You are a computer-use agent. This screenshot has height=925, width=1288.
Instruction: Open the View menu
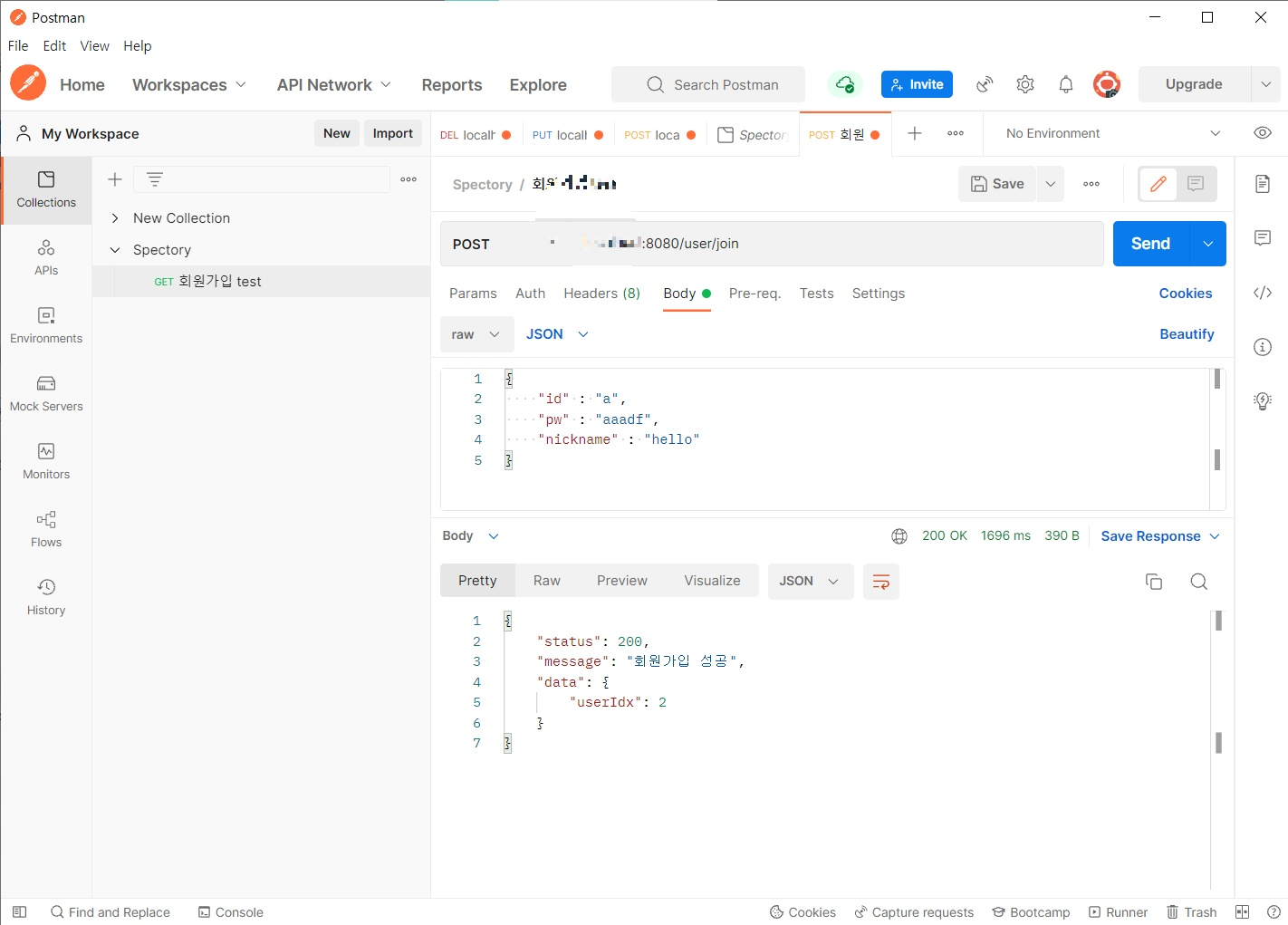pyautogui.click(x=94, y=46)
